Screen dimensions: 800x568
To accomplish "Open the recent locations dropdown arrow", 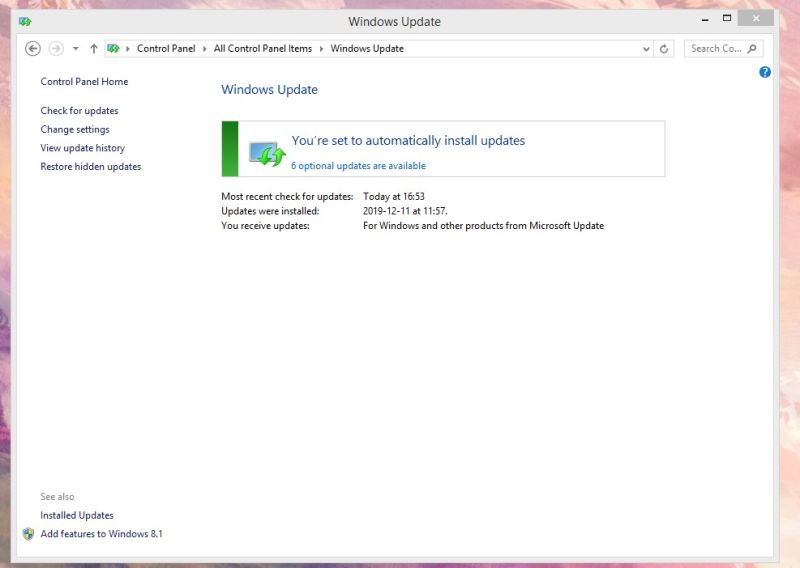I will coord(76,48).
